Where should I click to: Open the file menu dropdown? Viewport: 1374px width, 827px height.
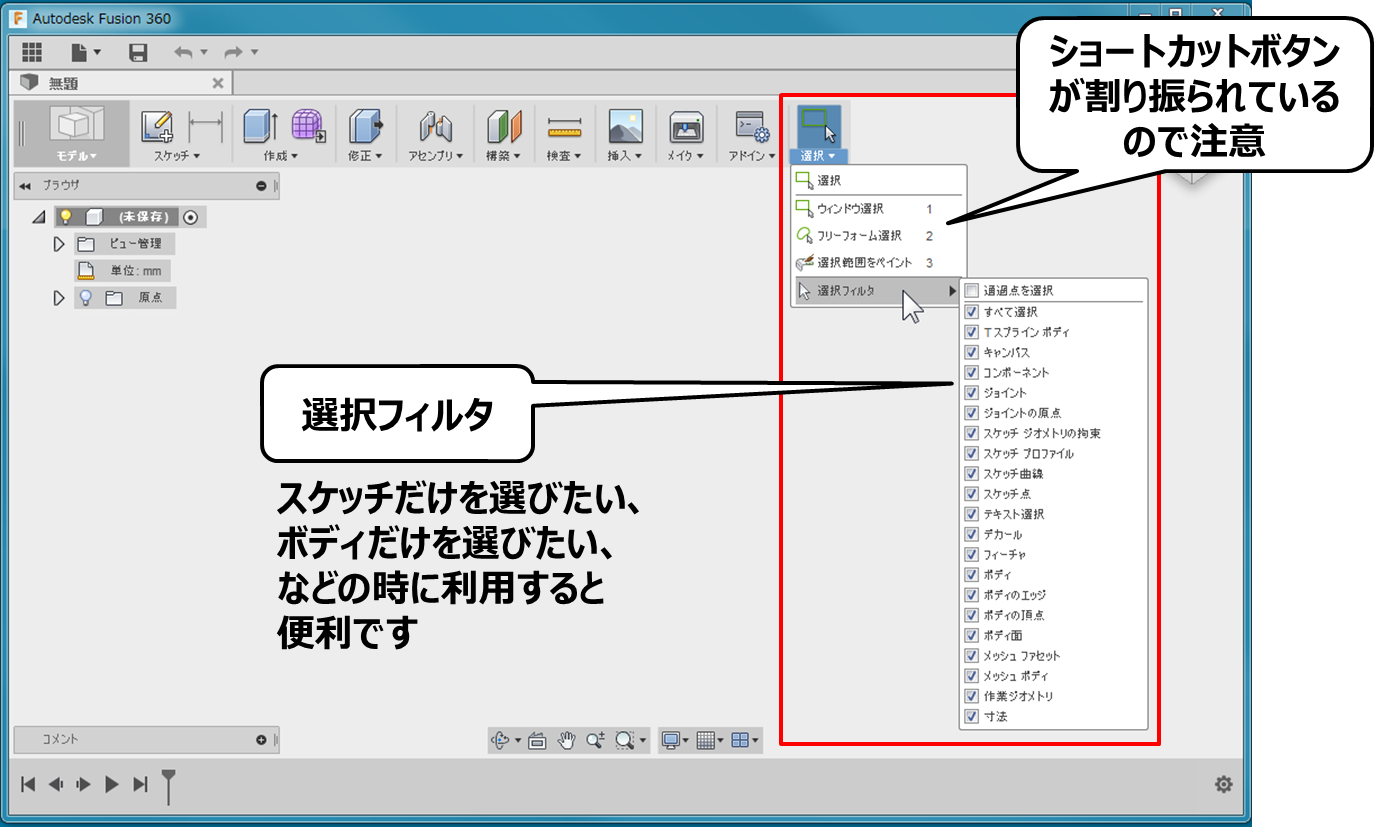86,53
